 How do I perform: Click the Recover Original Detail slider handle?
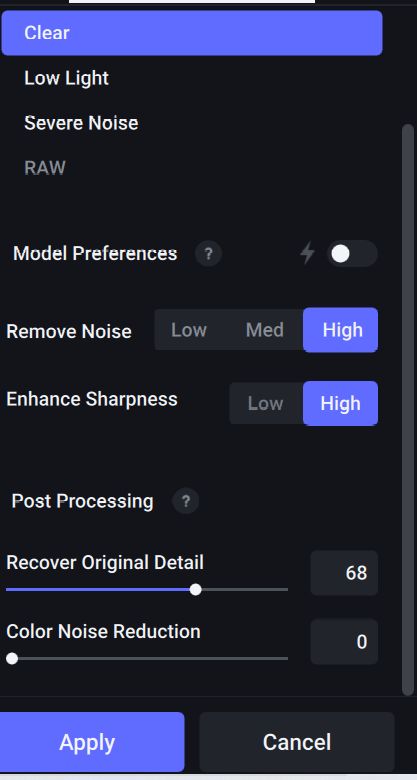(196, 589)
